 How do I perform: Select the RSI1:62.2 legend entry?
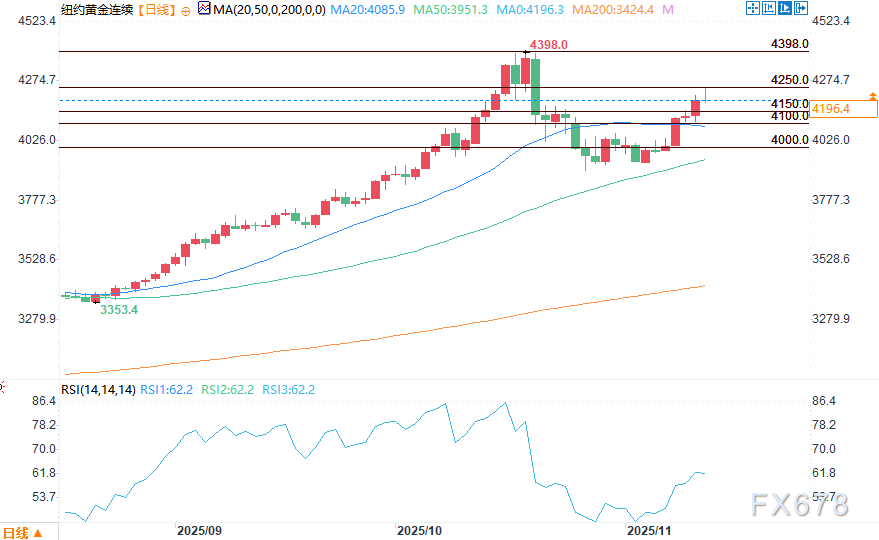click(x=168, y=390)
